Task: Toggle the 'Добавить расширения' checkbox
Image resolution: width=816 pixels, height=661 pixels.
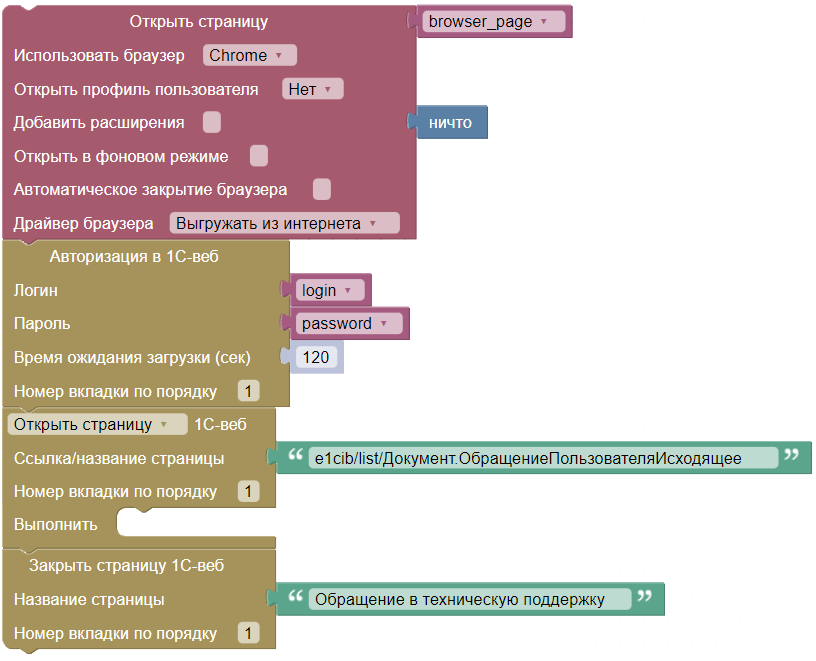Action: [x=212, y=122]
